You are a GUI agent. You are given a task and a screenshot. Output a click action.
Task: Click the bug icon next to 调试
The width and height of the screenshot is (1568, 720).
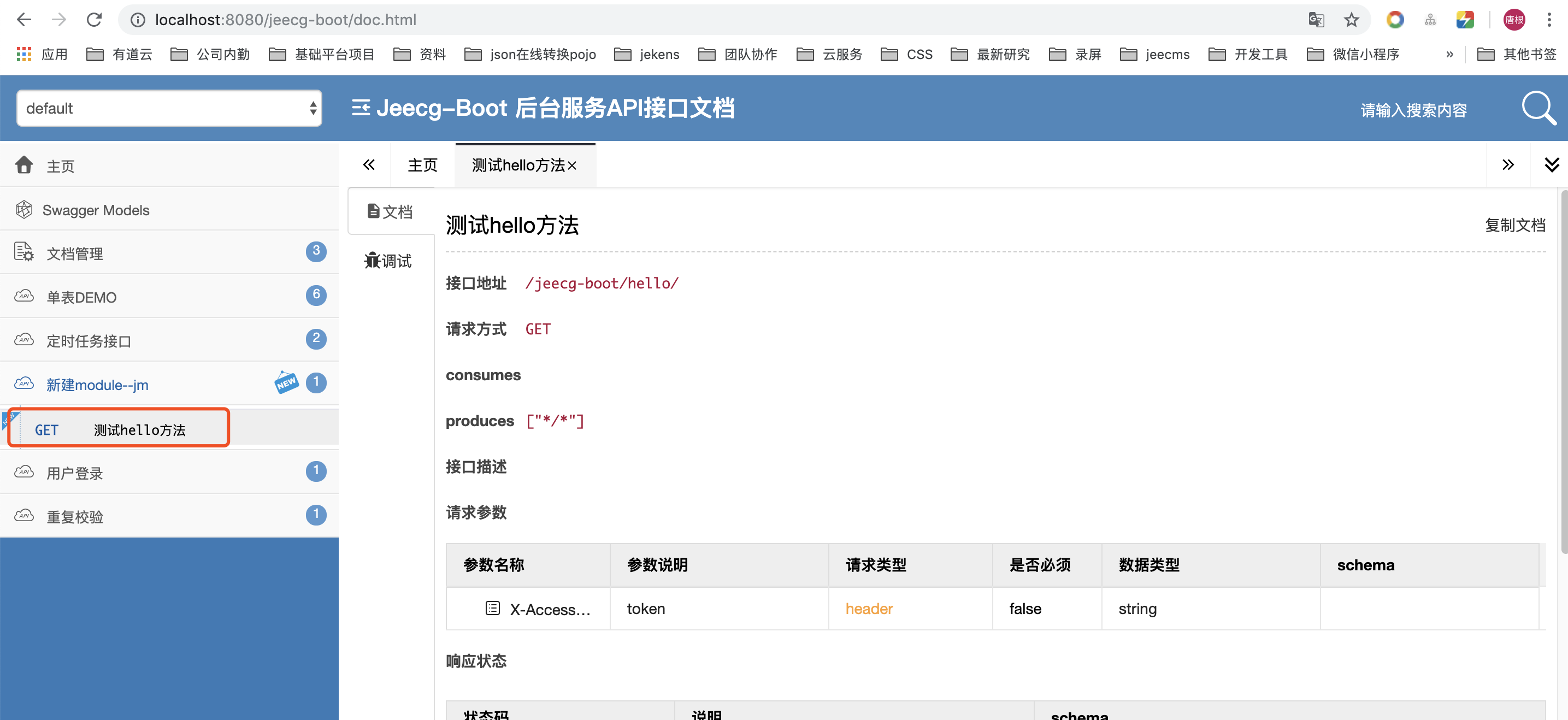(372, 261)
